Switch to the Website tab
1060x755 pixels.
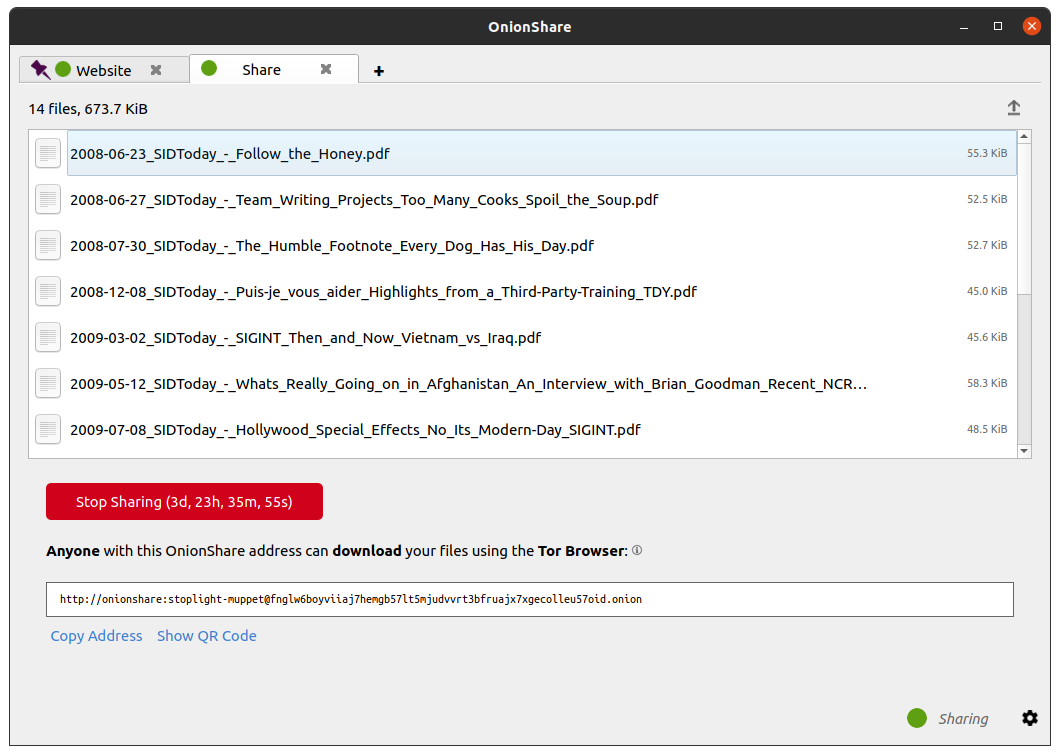103,70
